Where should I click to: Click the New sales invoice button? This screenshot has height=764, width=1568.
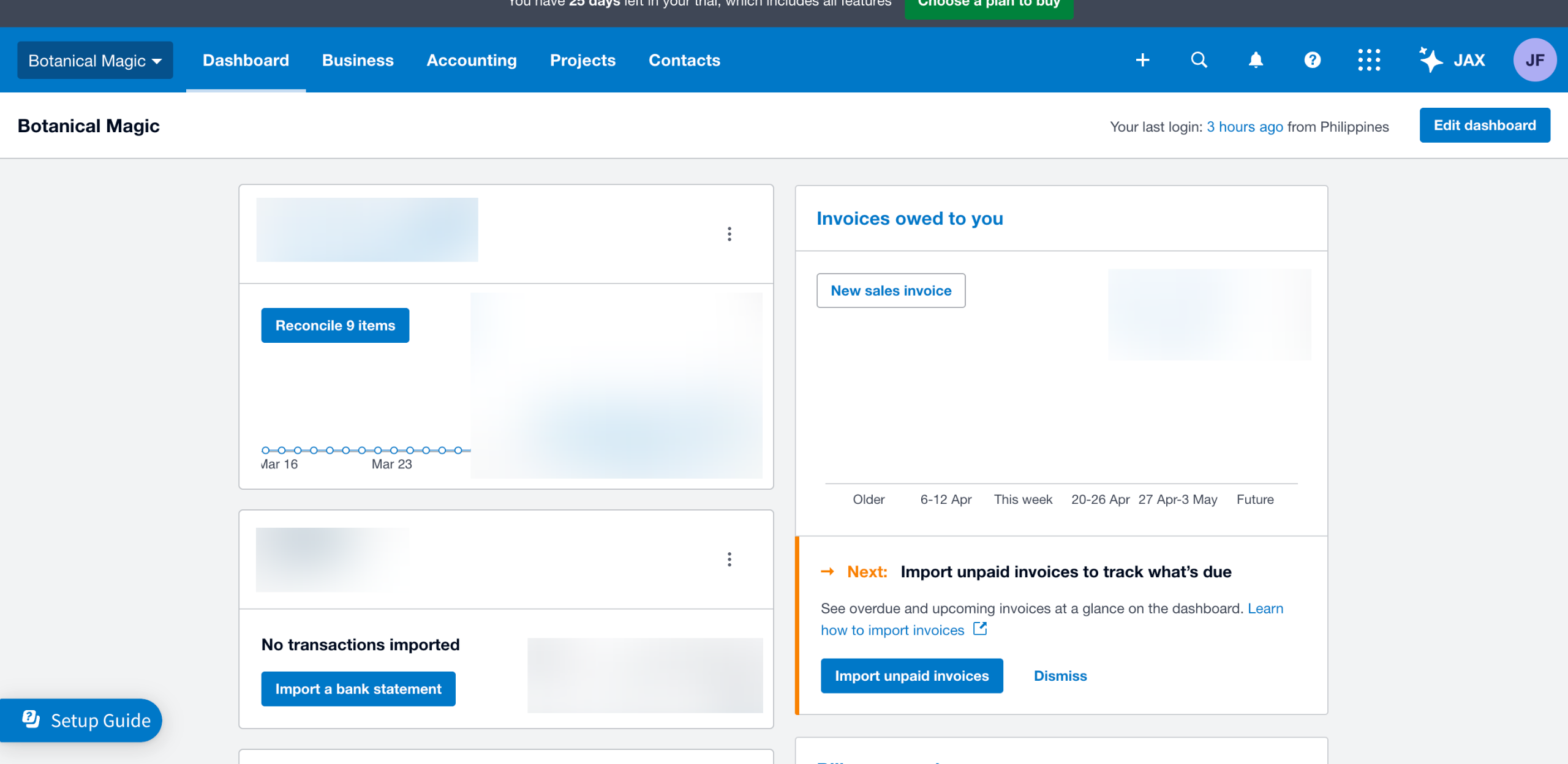891,291
